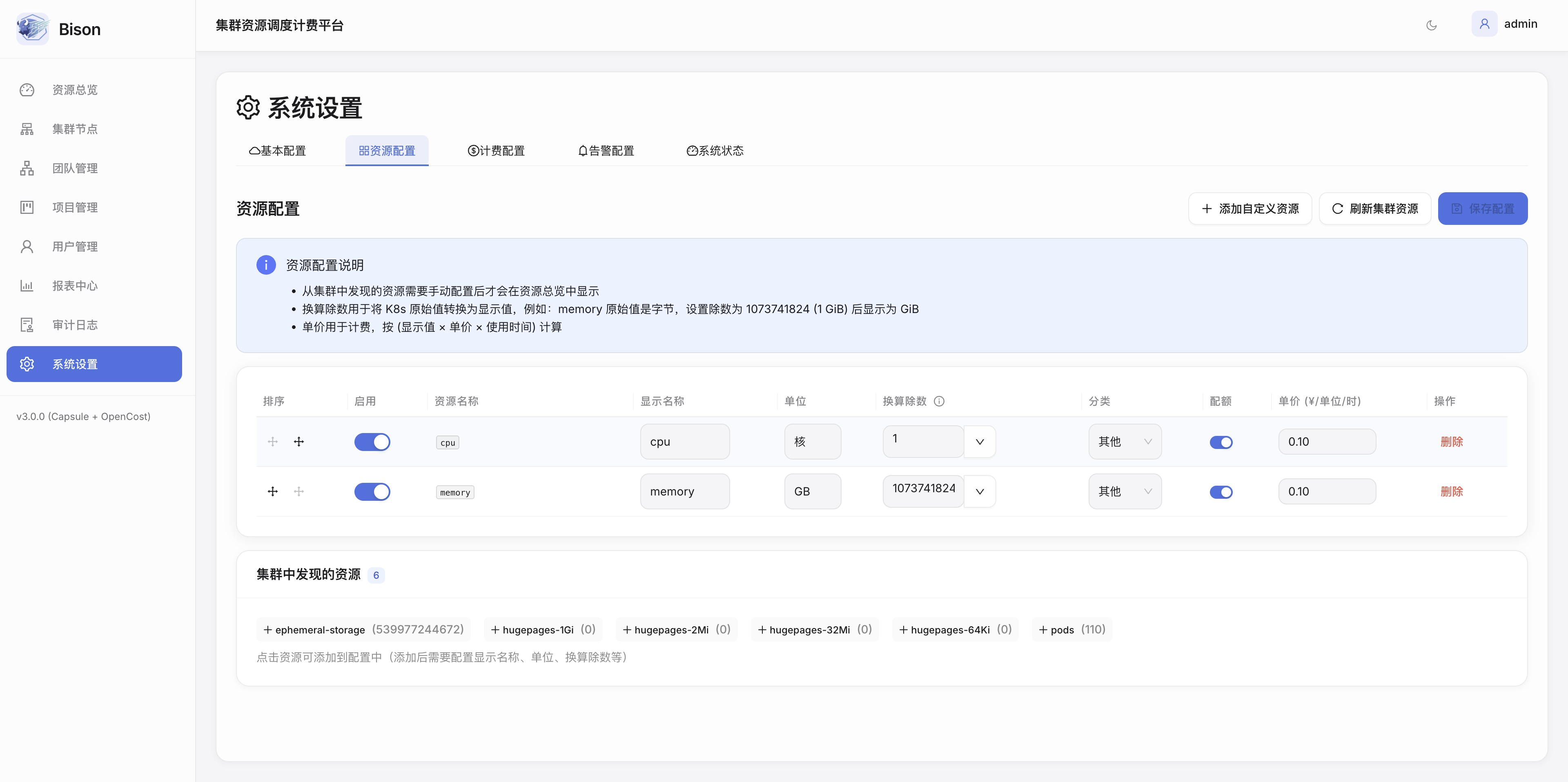Toggle dark mode with the moon icon

pyautogui.click(x=1432, y=26)
